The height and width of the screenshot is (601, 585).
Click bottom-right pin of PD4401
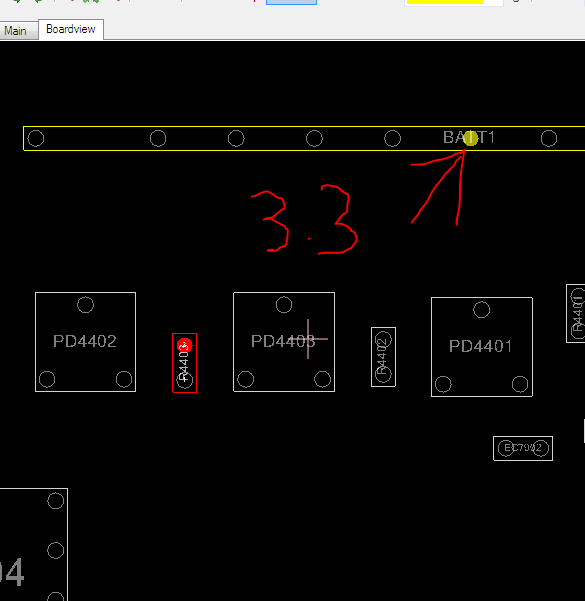[520, 384]
